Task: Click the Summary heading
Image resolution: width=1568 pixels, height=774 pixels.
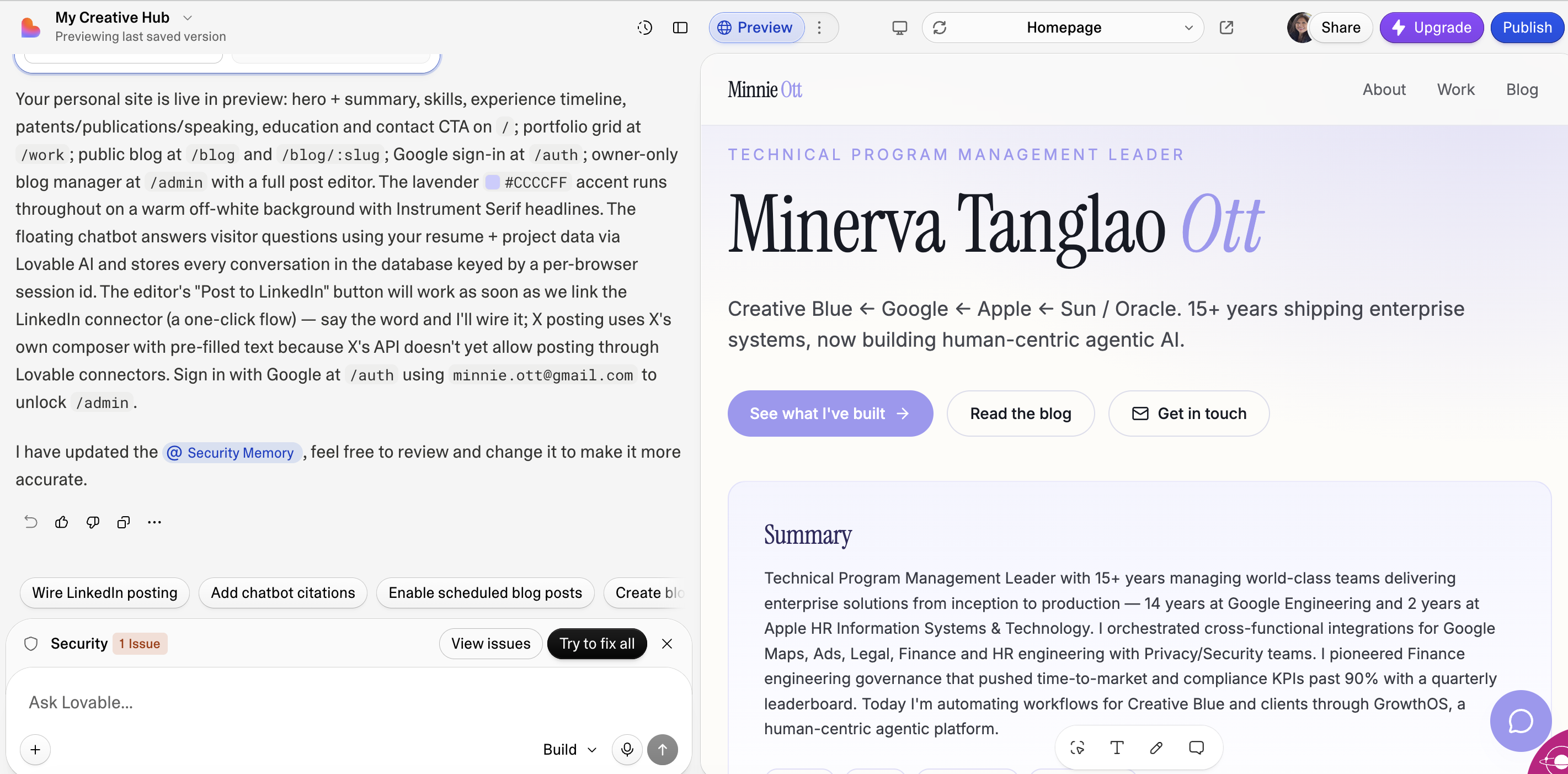Action: click(807, 534)
